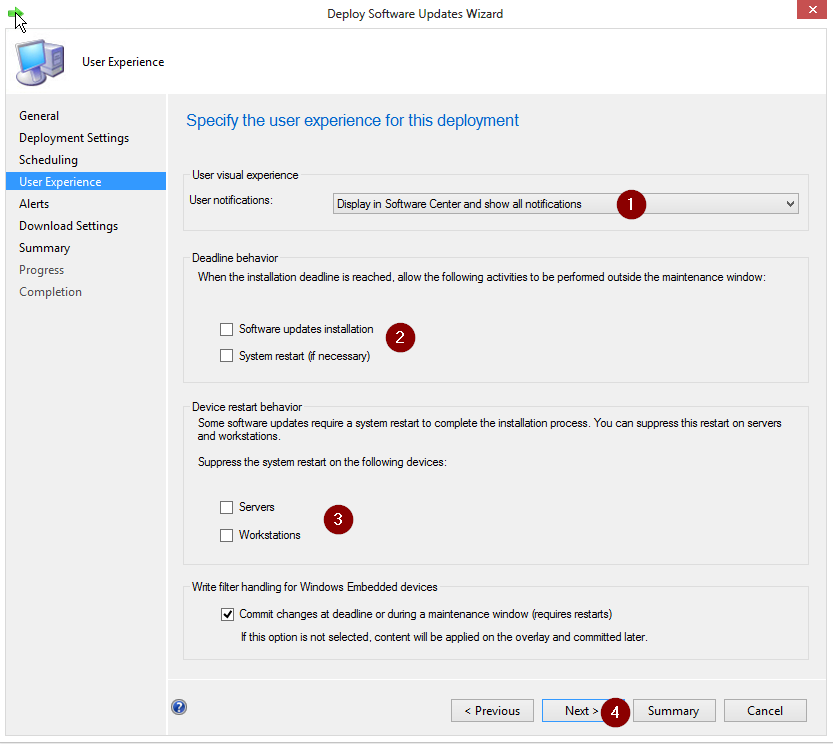The width and height of the screenshot is (833, 744).
Task: Go to the General wizard page
Action: tap(39, 116)
